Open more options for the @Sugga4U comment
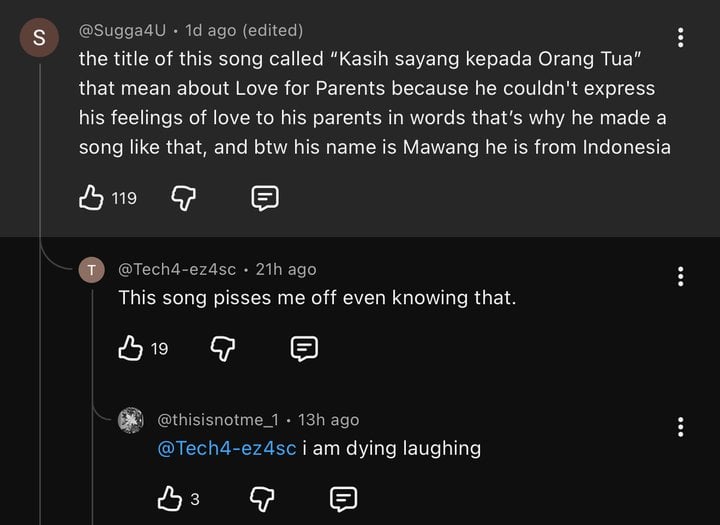720x525 pixels. pyautogui.click(x=681, y=38)
